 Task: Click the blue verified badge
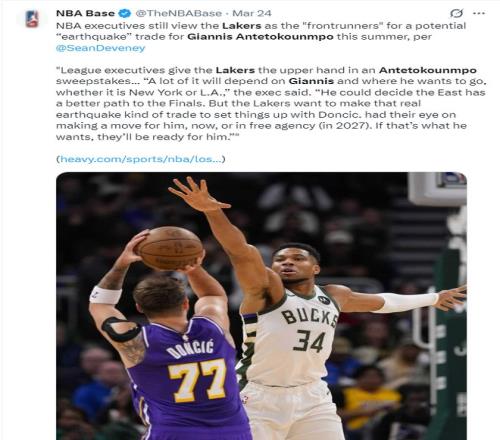pos(125,13)
